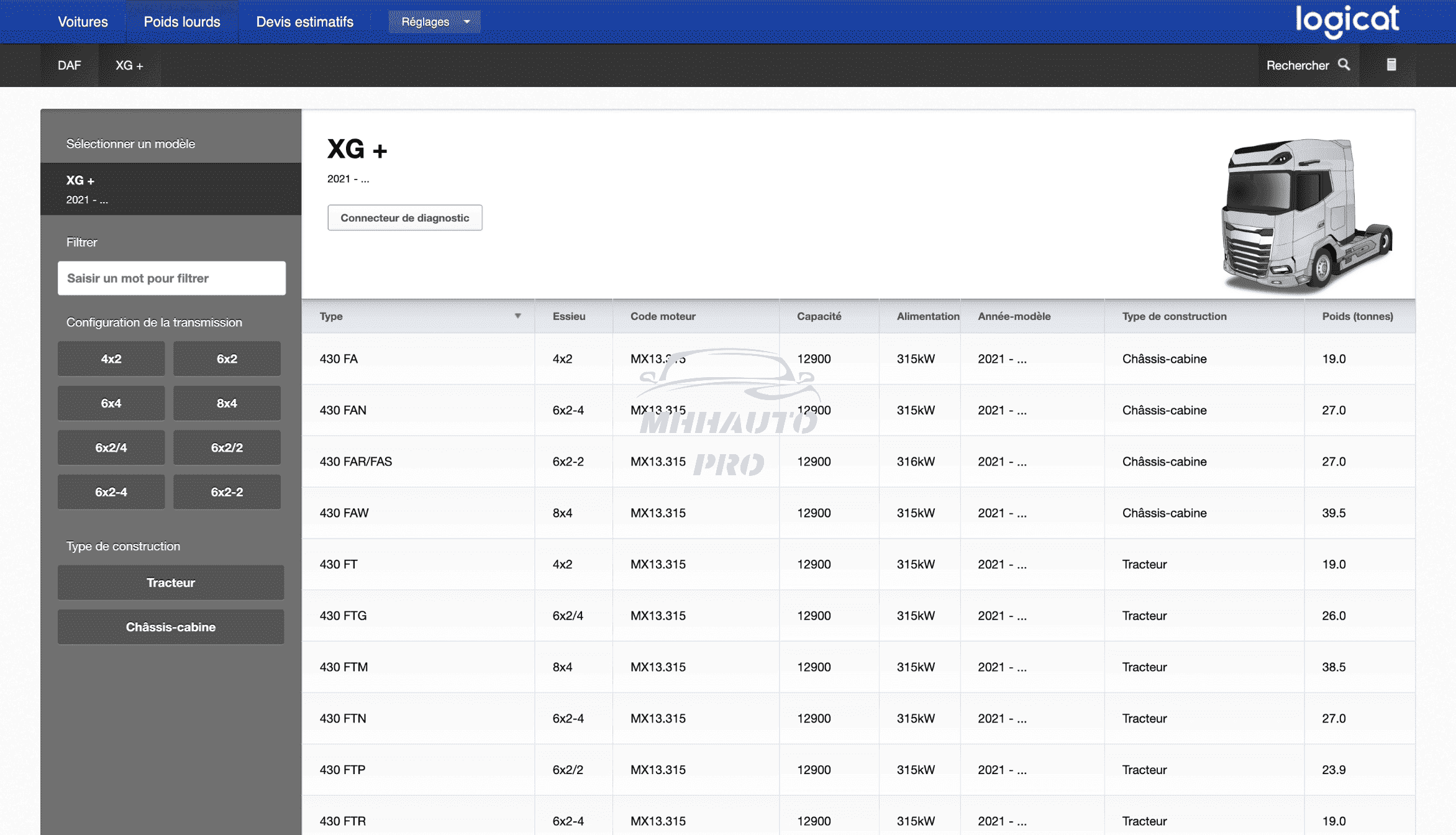Click the search magnifier icon

[x=1344, y=65]
